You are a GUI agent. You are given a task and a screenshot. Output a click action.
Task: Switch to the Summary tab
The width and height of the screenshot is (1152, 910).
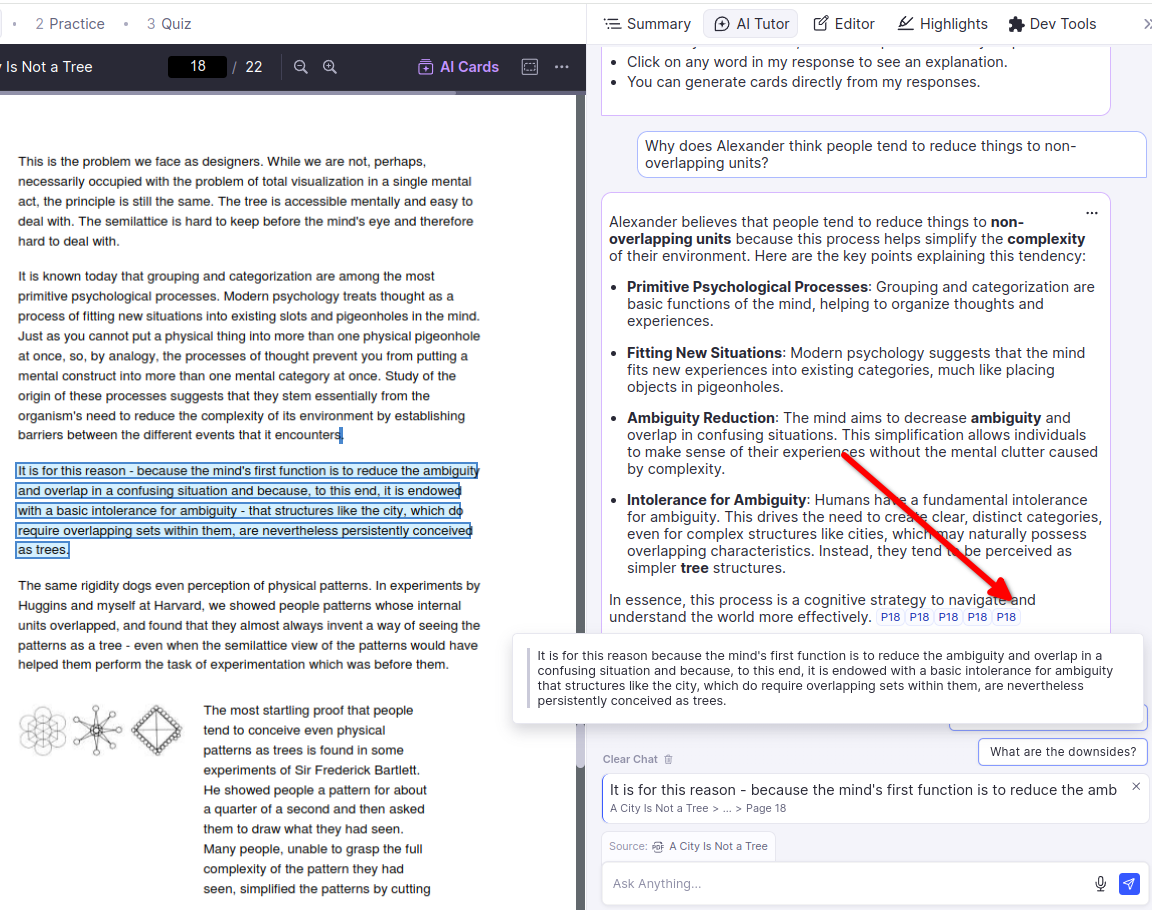point(647,24)
